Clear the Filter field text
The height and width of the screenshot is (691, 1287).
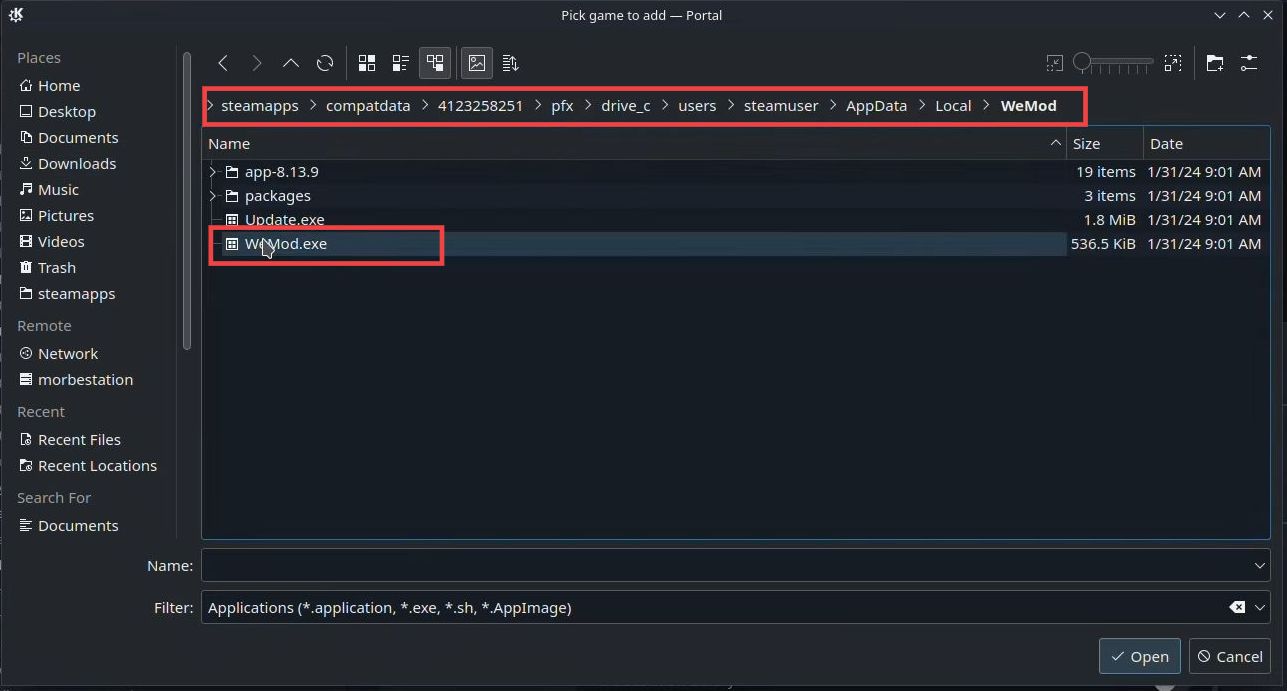point(1237,607)
